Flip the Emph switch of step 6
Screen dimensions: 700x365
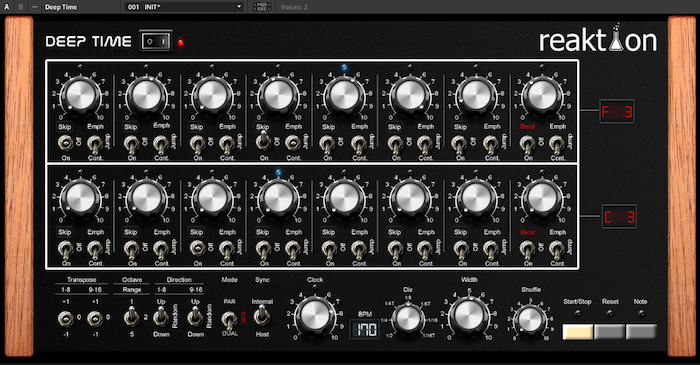(425, 145)
